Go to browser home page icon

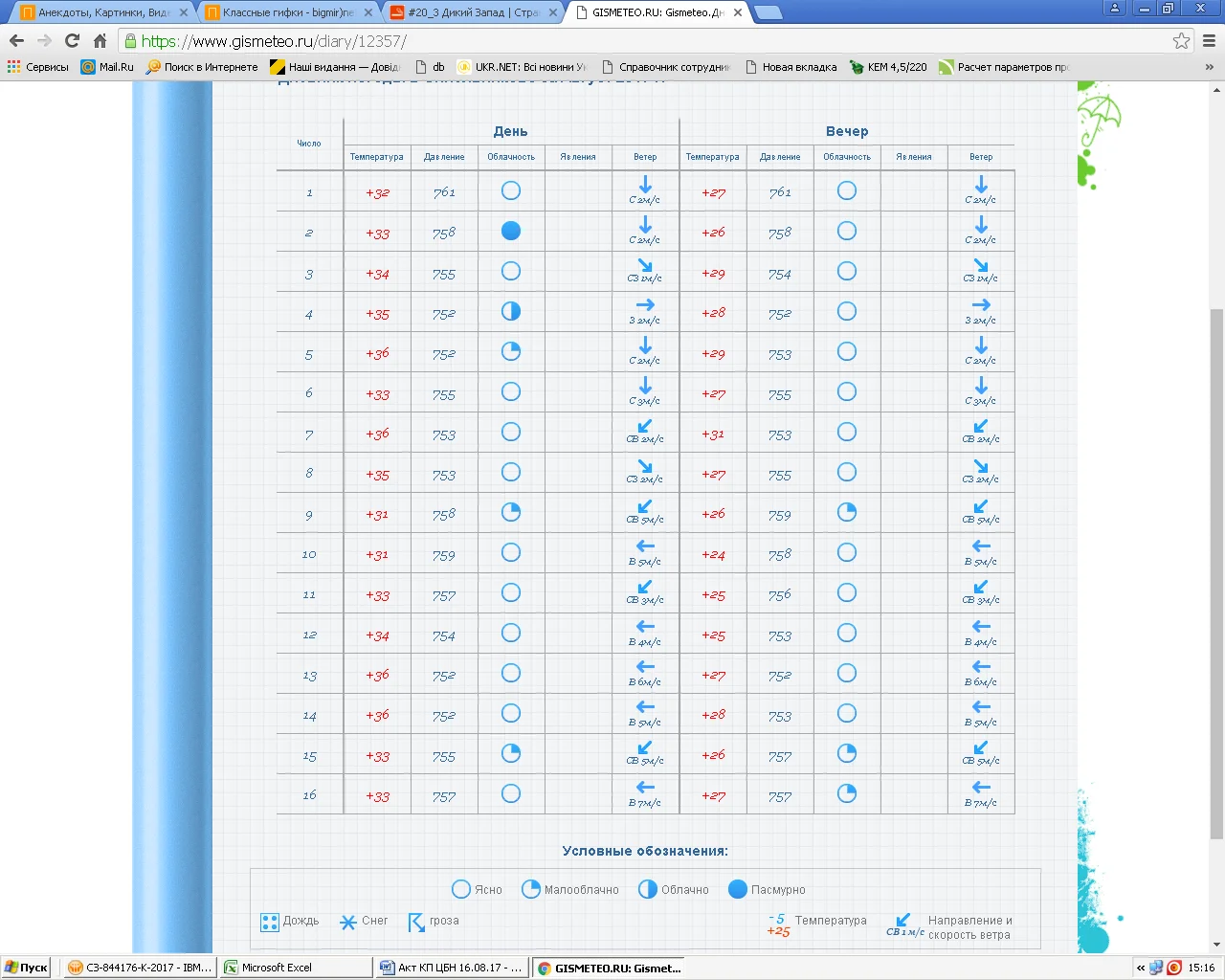100,40
